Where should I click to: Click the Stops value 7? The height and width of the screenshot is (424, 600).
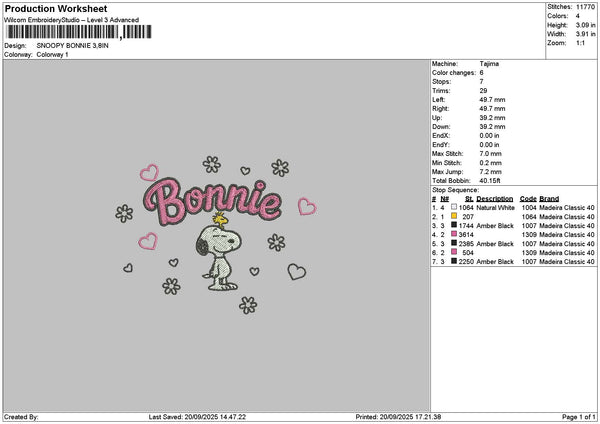pos(481,82)
